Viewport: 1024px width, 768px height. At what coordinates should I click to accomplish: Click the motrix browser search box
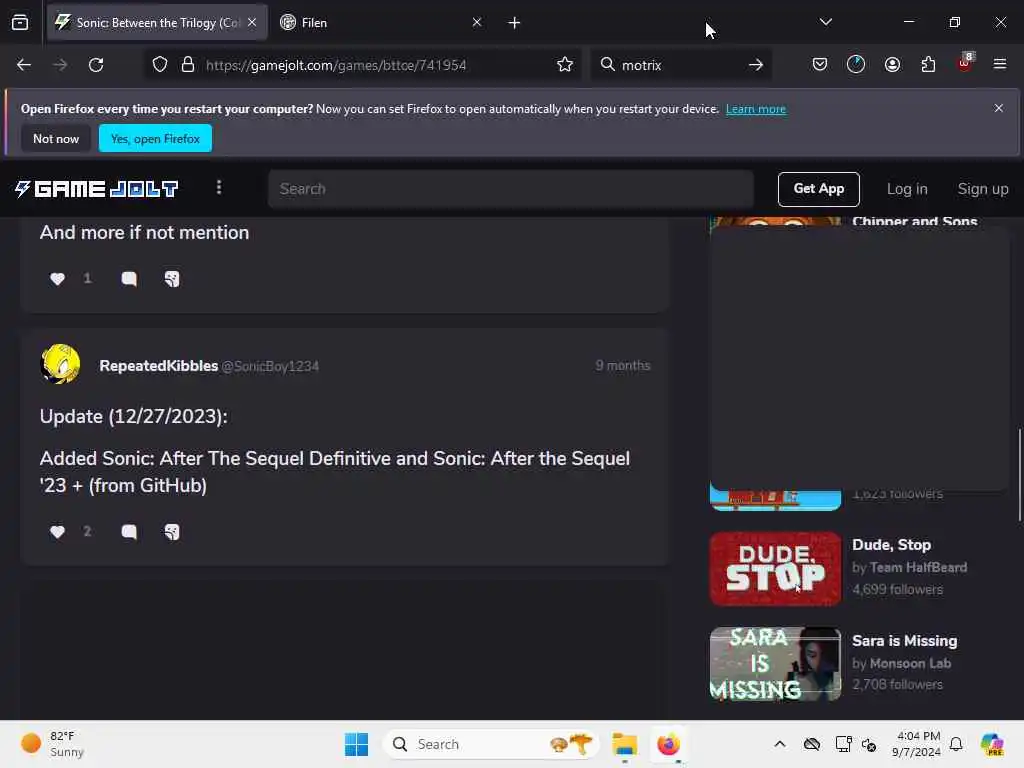click(x=680, y=65)
